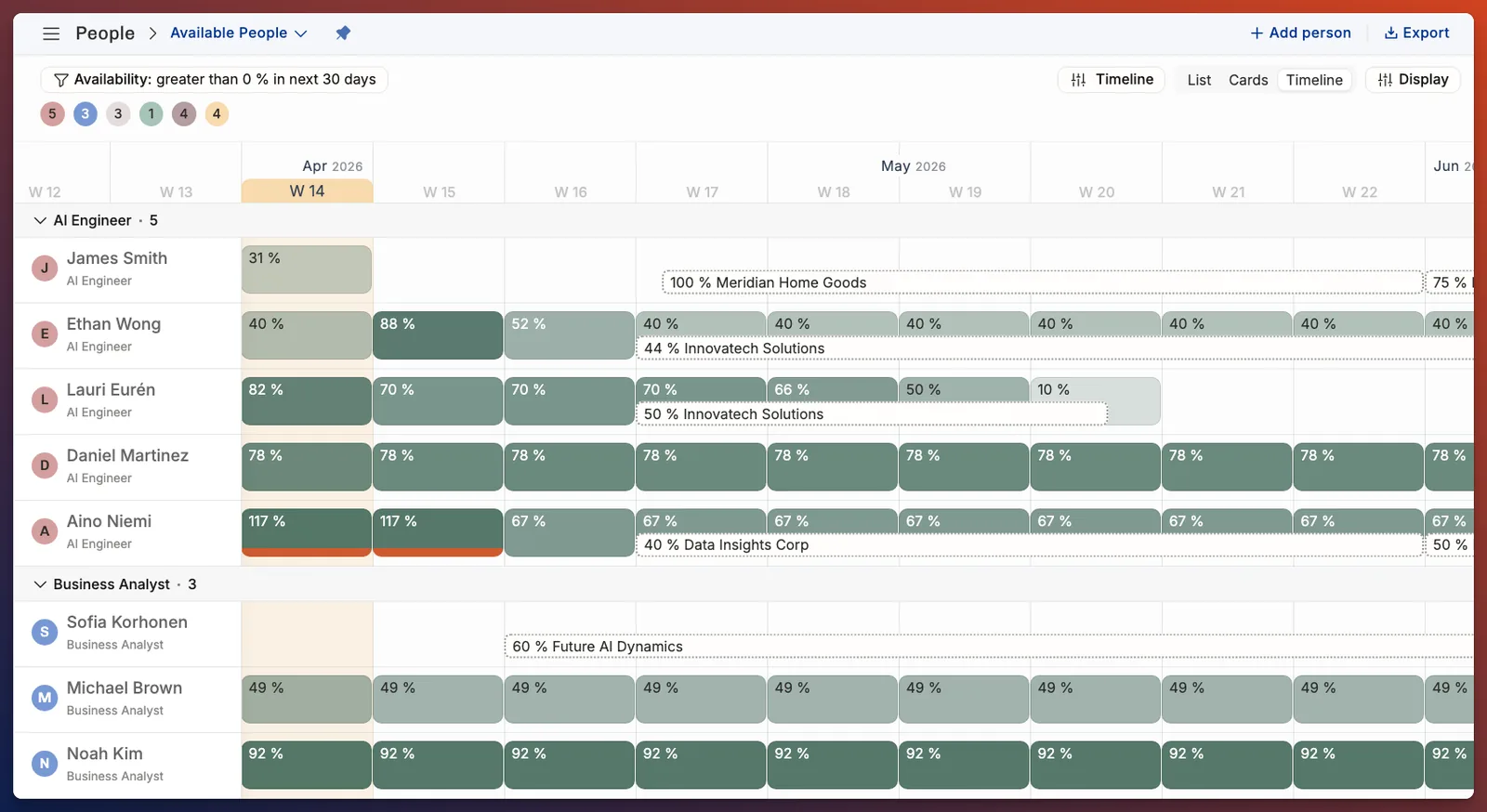Open the hamburger navigation menu
Image resolution: width=1487 pixels, height=812 pixels.
(x=51, y=33)
